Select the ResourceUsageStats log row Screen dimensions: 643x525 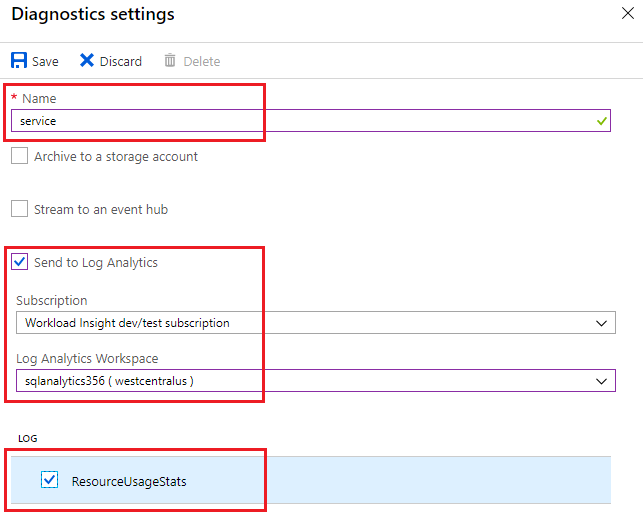coord(350,481)
